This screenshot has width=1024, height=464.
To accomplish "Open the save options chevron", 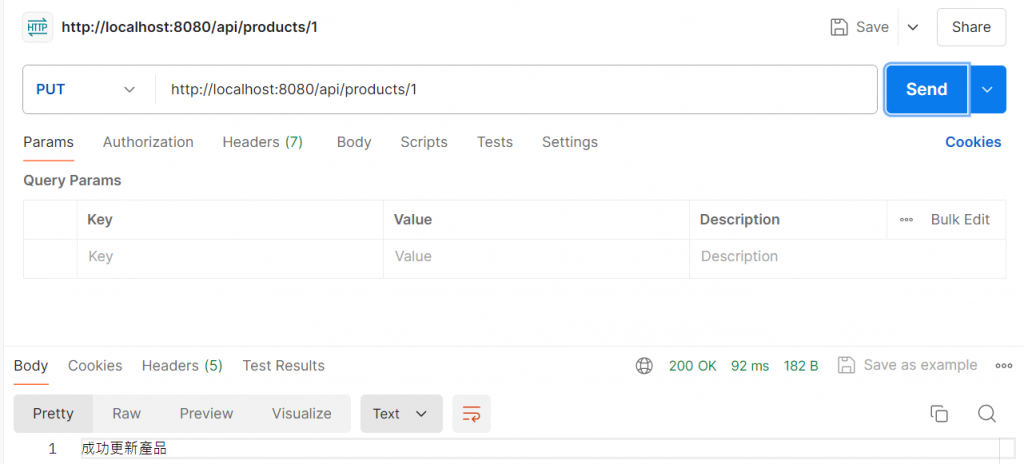I will 913,27.
